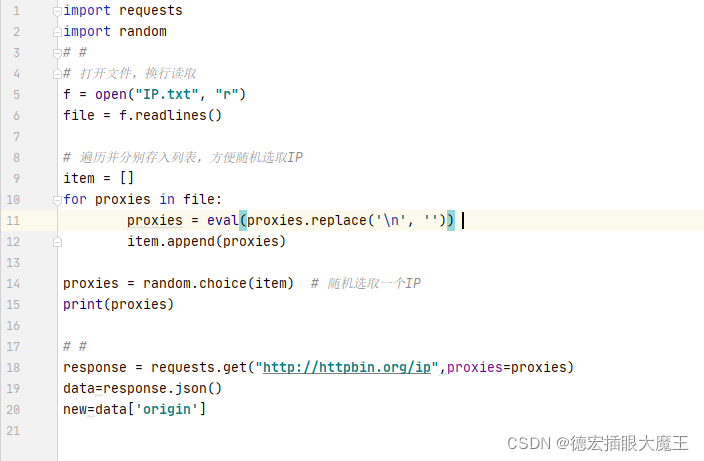Viewport: 704px width, 461px height.
Task: Collapse the for proxies loop fold marker
Action: pyautogui.click(x=57, y=200)
